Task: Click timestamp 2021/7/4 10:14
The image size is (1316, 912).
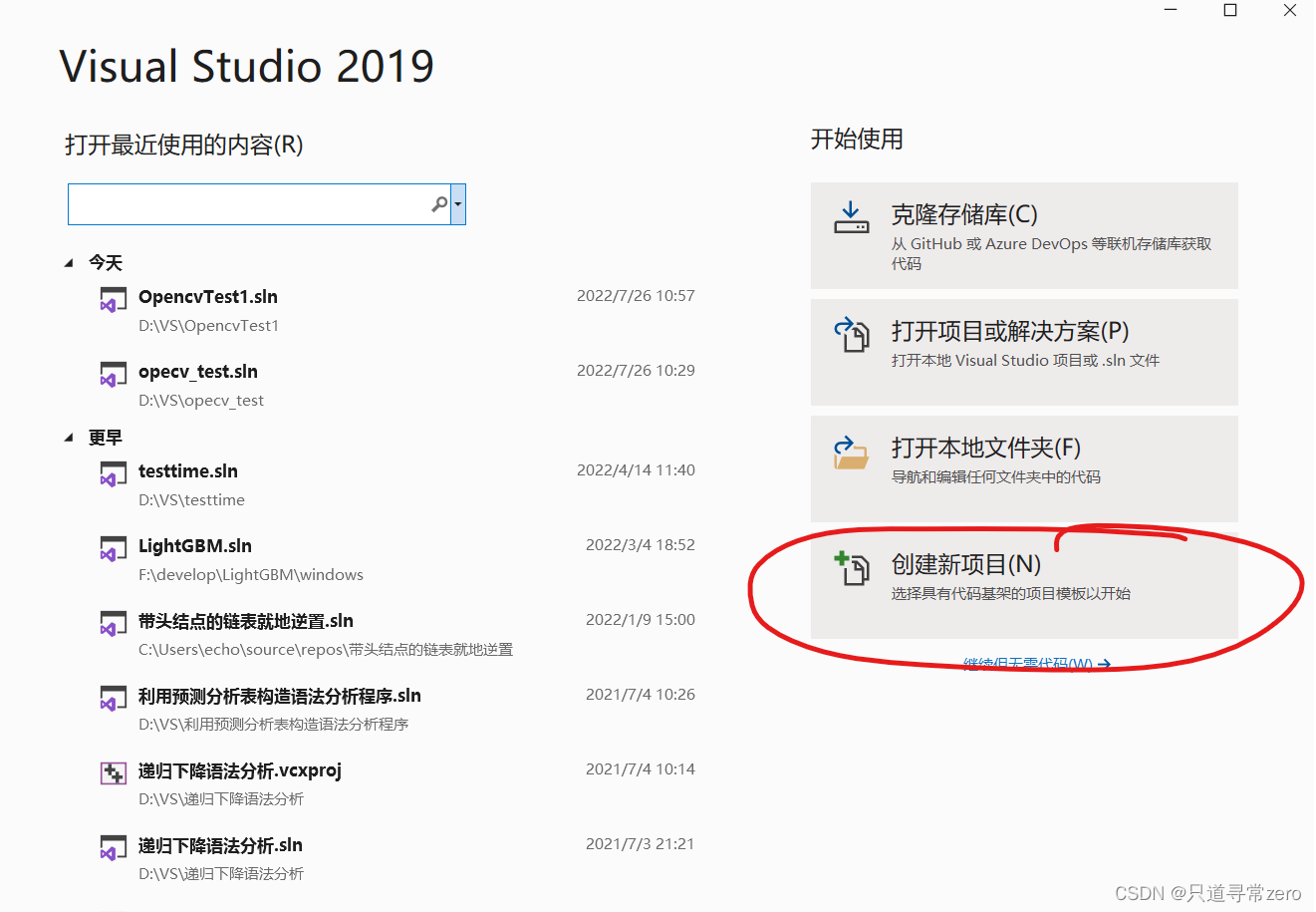Action: (x=641, y=769)
